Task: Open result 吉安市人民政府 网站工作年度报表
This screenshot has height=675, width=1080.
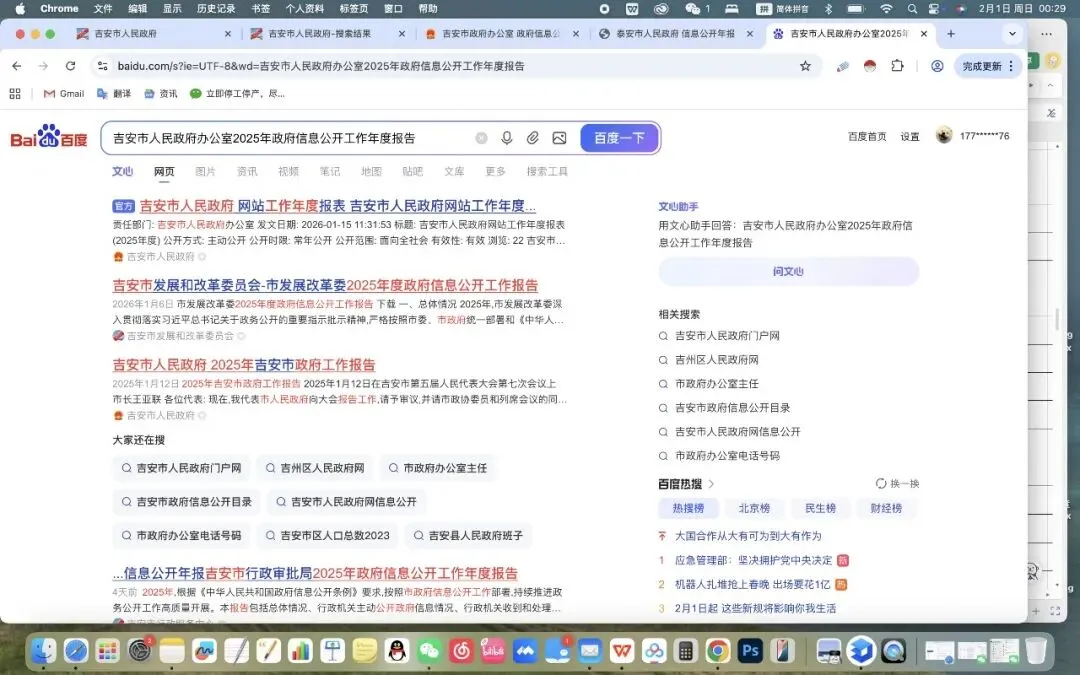Action: (338, 206)
